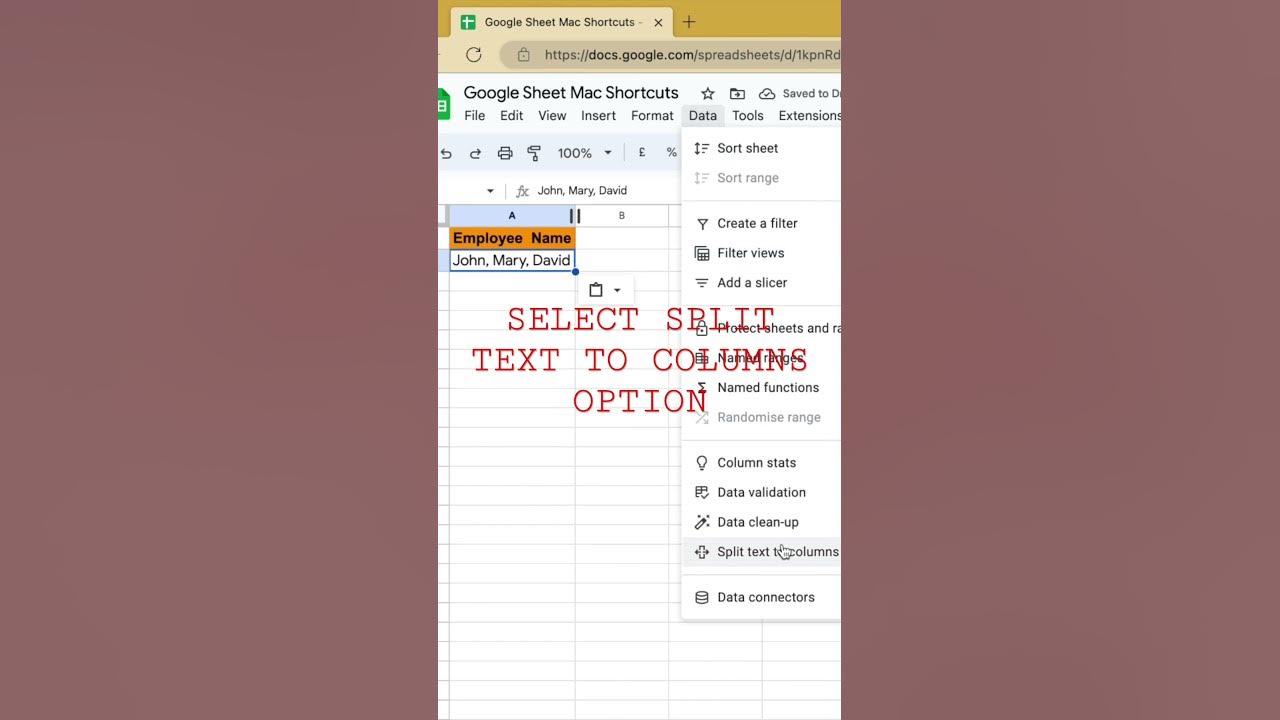Open the Extensions menu
The height and width of the screenshot is (720, 1280).
810,116
